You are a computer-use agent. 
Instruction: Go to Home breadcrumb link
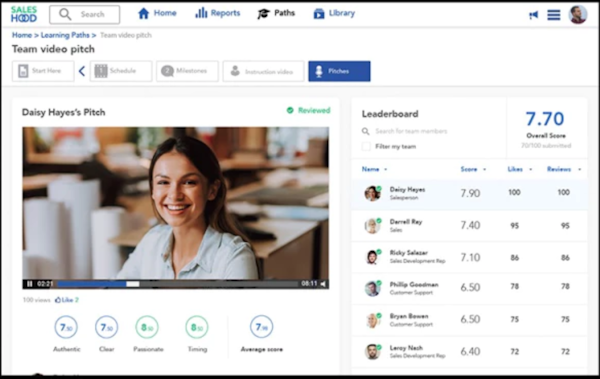[x=22, y=35]
